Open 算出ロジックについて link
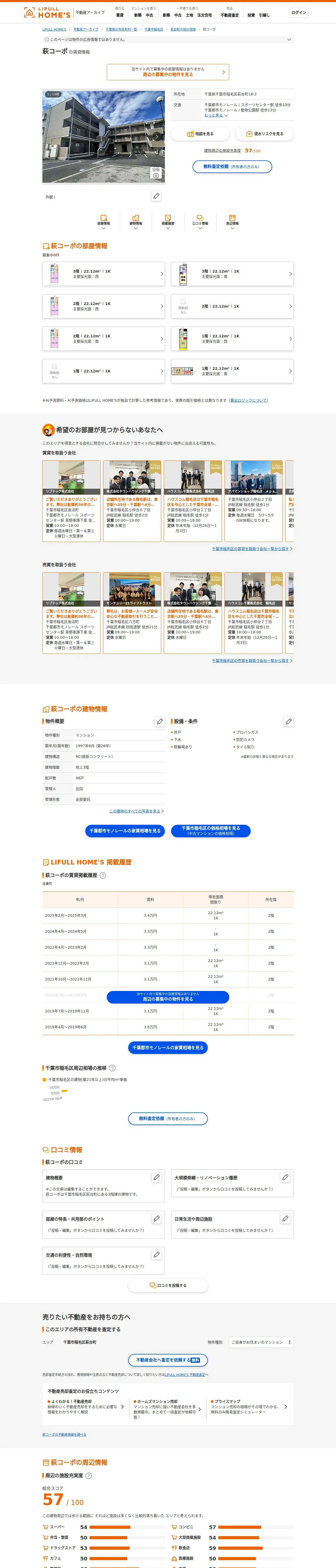This screenshot has width=336, height=1568. click(249, 401)
